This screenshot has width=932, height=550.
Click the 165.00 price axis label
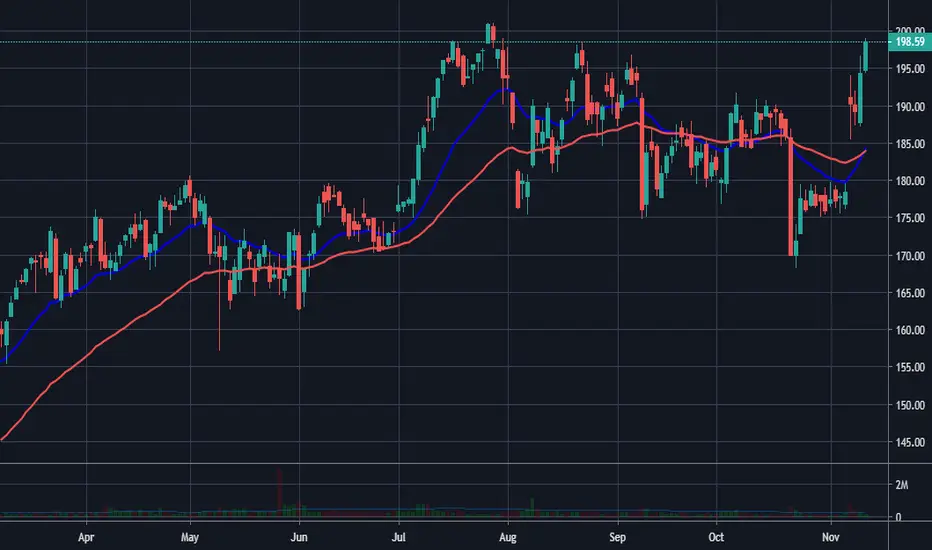910,293
